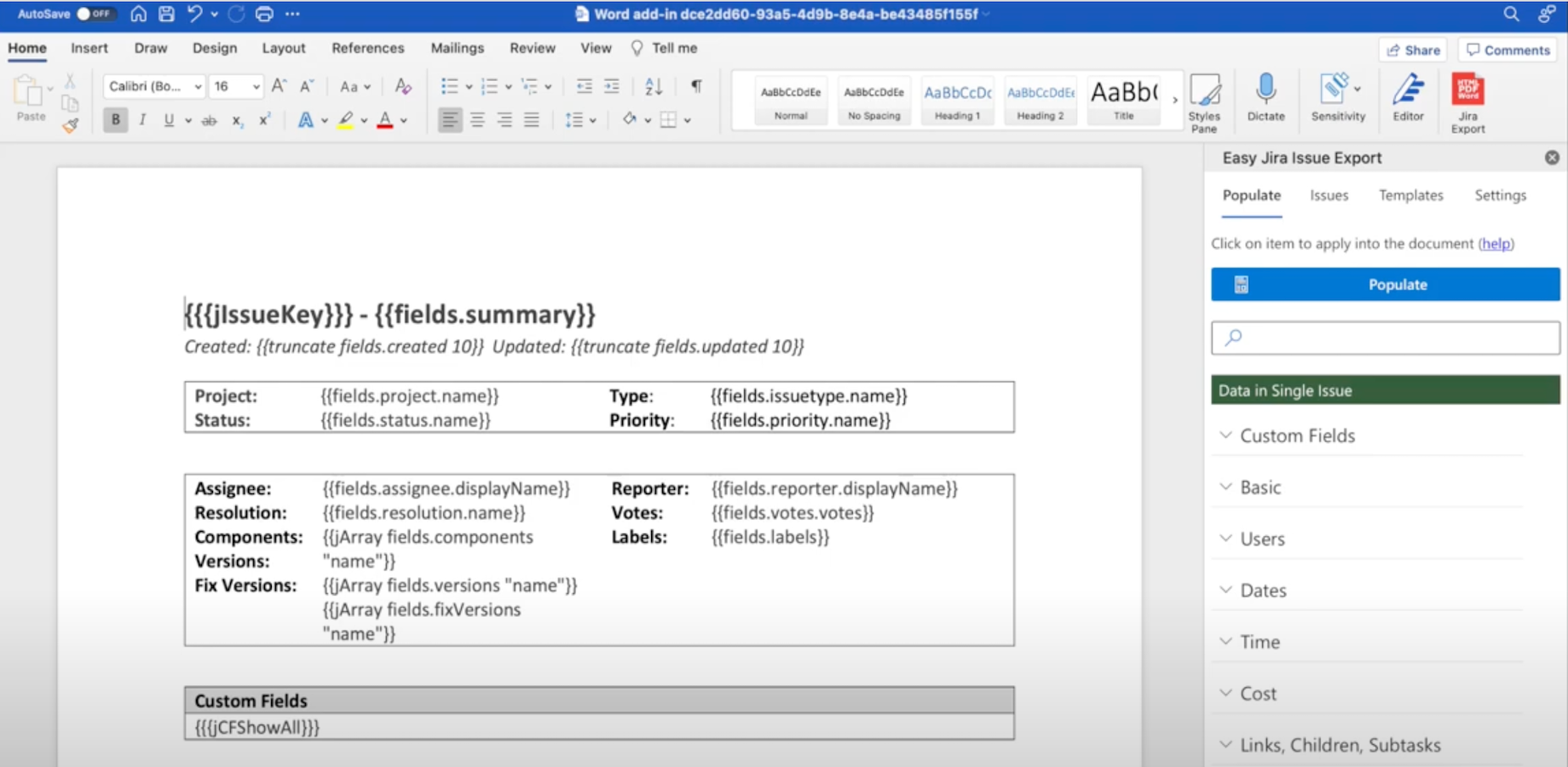This screenshot has height=767, width=1568.
Task: Toggle Bold formatting
Action: tap(116, 120)
